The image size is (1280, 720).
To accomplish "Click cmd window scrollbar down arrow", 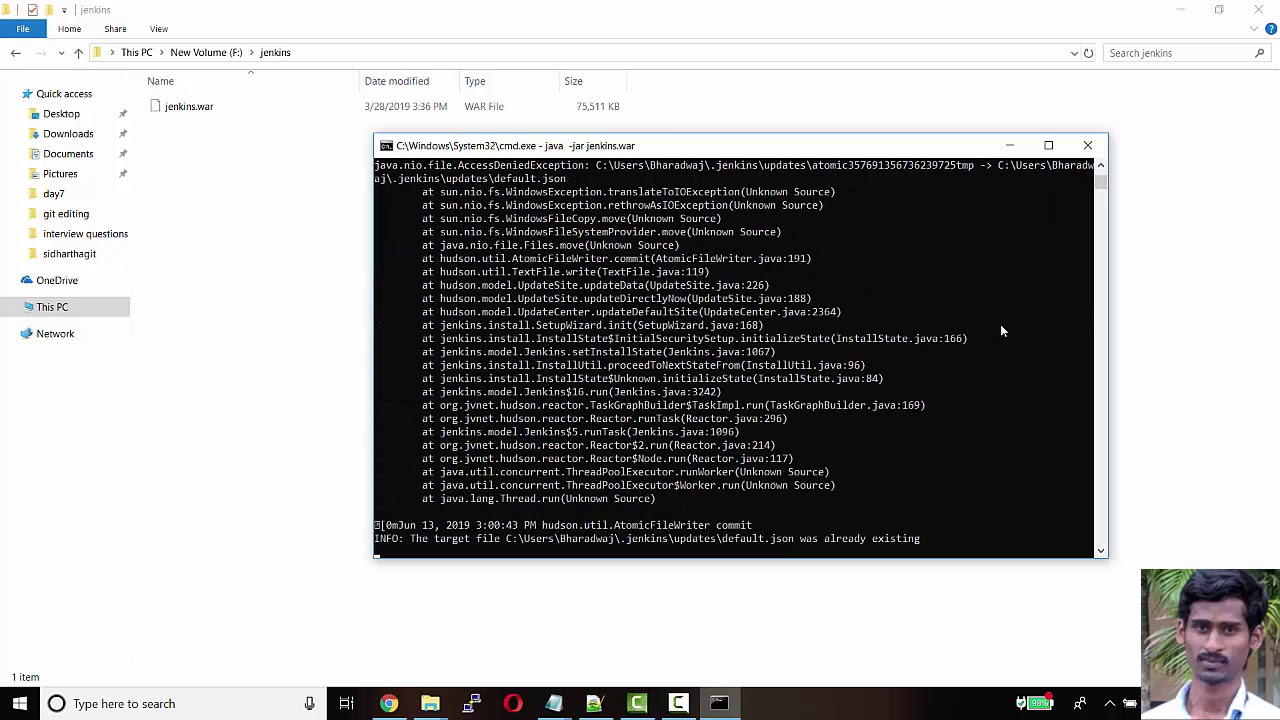I will tap(1101, 550).
